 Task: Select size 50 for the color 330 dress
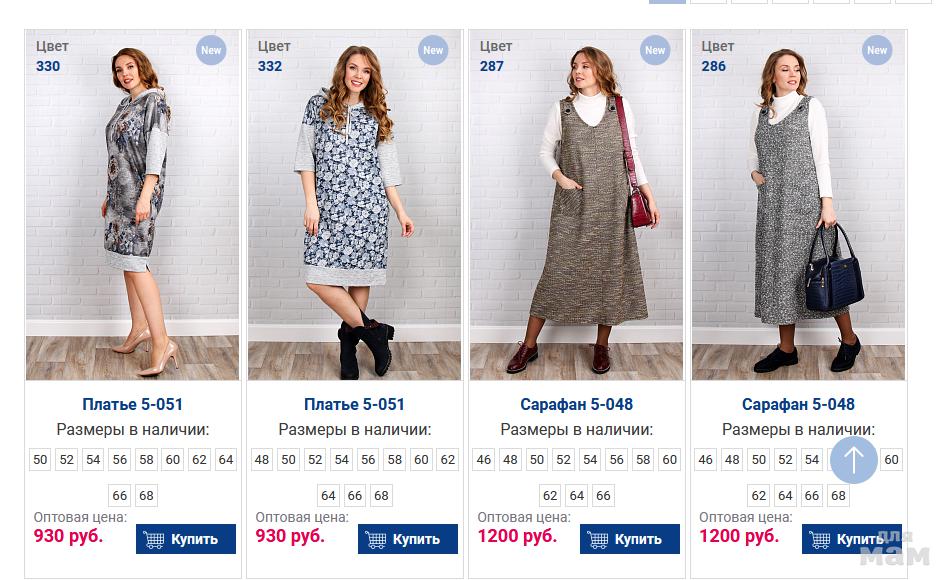(x=40, y=460)
